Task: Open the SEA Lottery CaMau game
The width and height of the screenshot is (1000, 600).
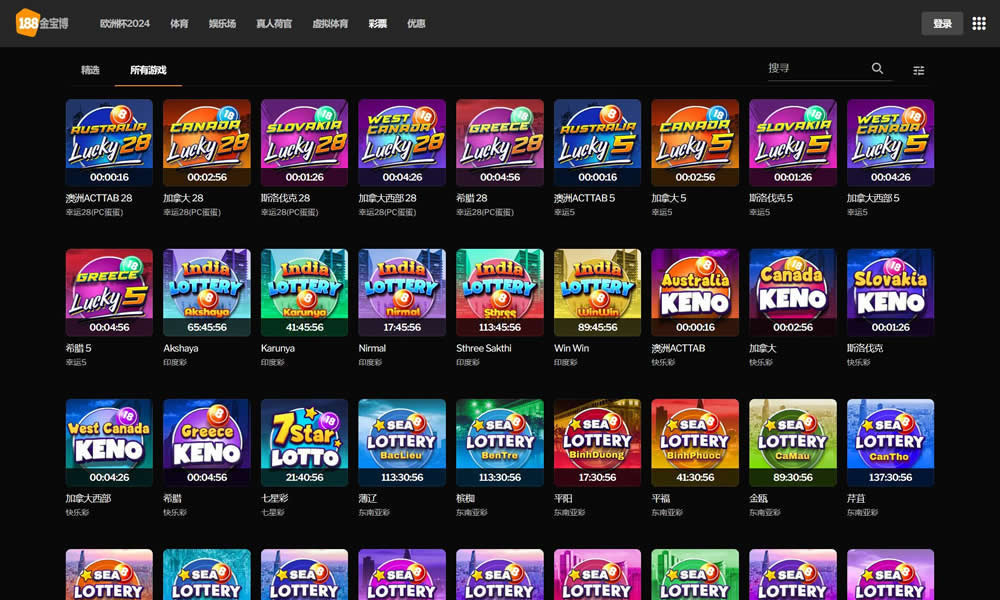Action: (x=793, y=443)
